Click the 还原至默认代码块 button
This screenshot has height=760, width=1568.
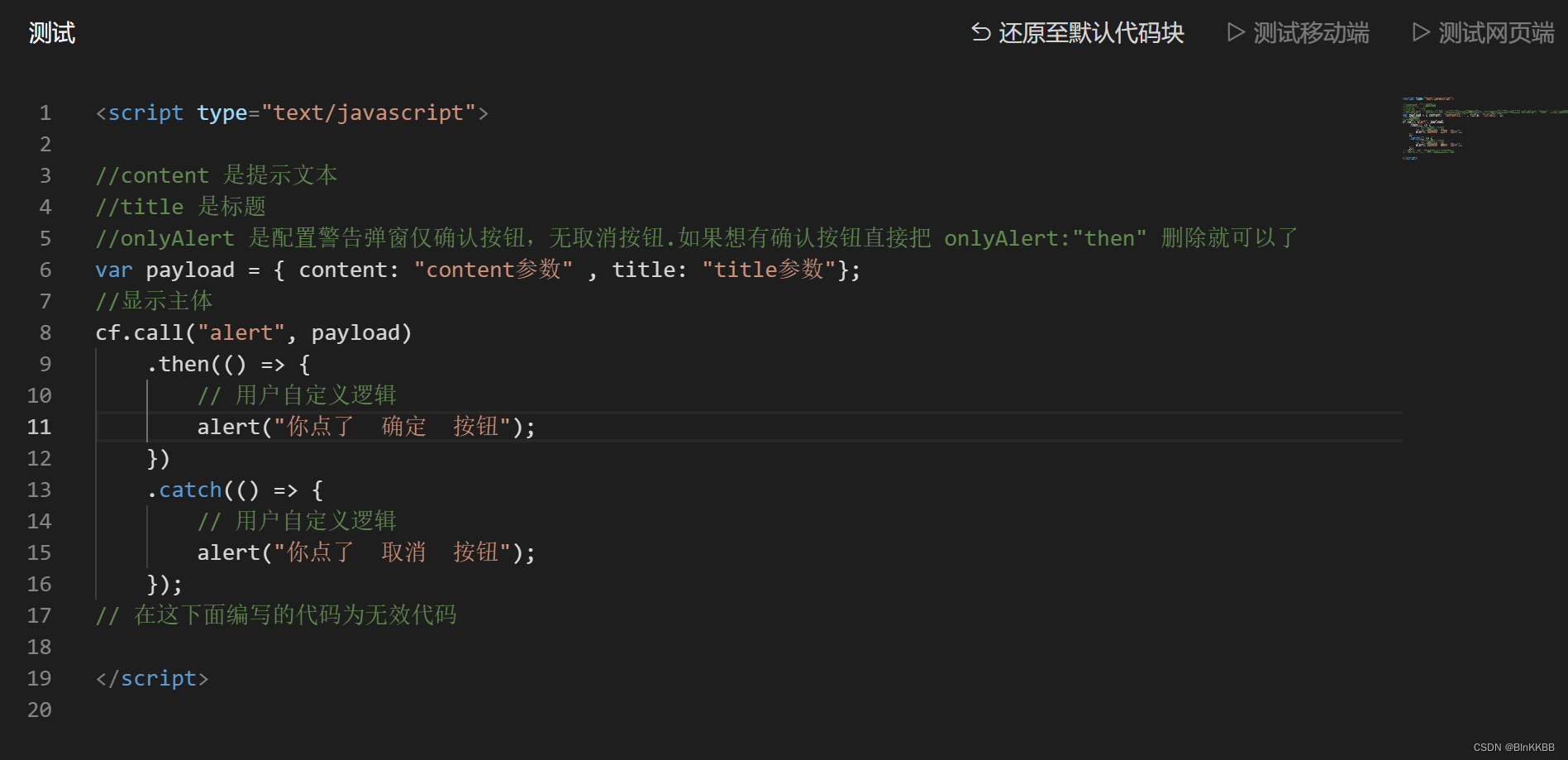tap(1091, 31)
